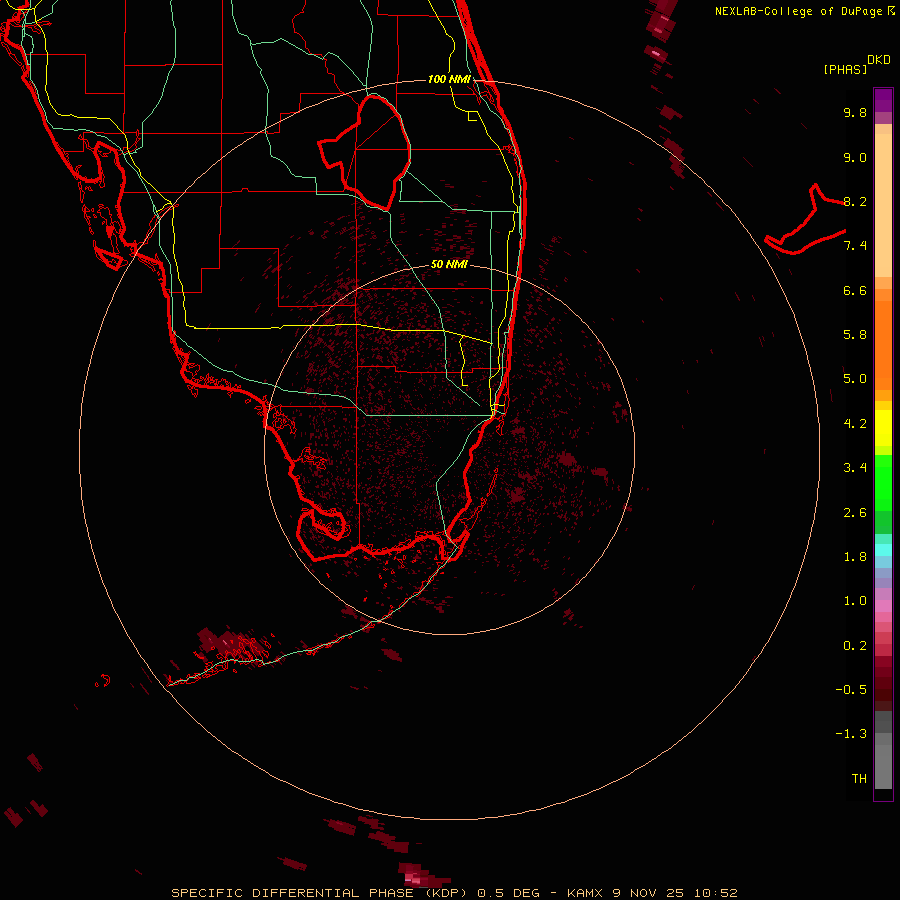This screenshot has width=900, height=900.
Task: Select the 5.8 scale label
Action: [855, 335]
